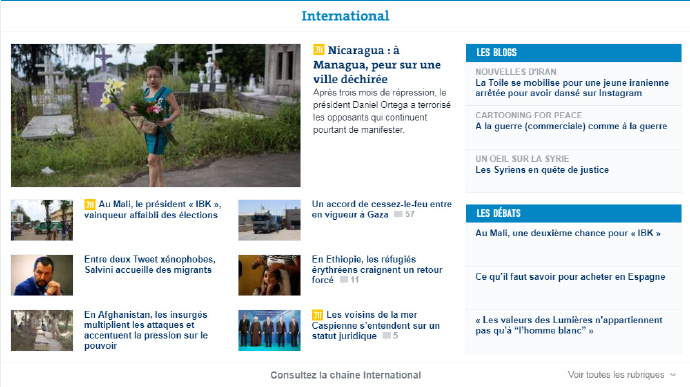Click the subscriber icon beside Nicaragua headline

[x=319, y=49]
